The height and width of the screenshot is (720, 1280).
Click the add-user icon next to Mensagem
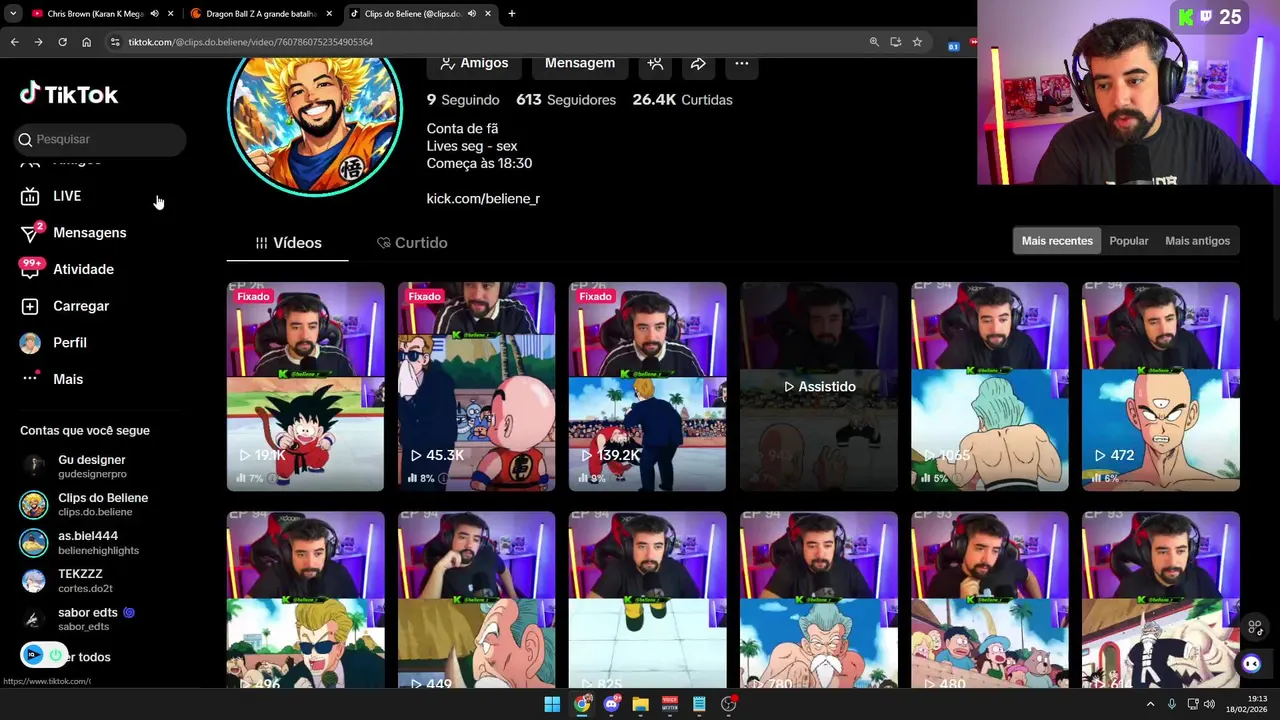coord(655,63)
